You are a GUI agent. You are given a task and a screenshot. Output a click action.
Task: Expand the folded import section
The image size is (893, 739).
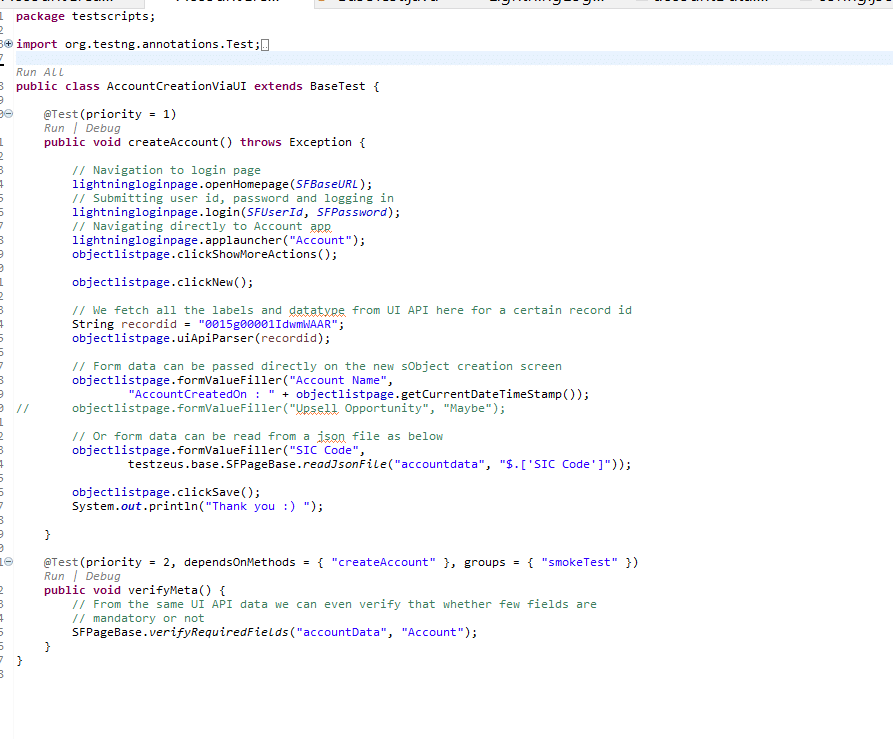[9, 44]
